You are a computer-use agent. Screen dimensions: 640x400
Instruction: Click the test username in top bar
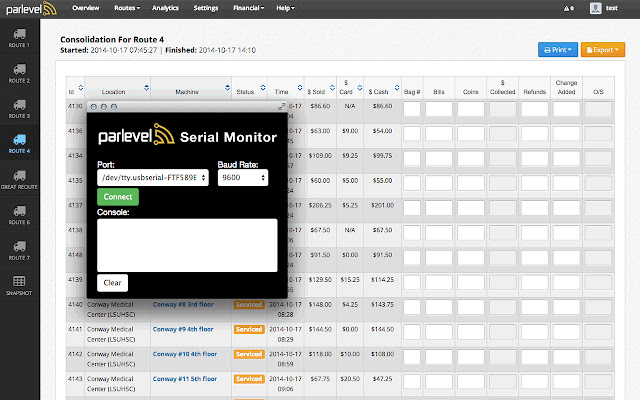coord(611,8)
